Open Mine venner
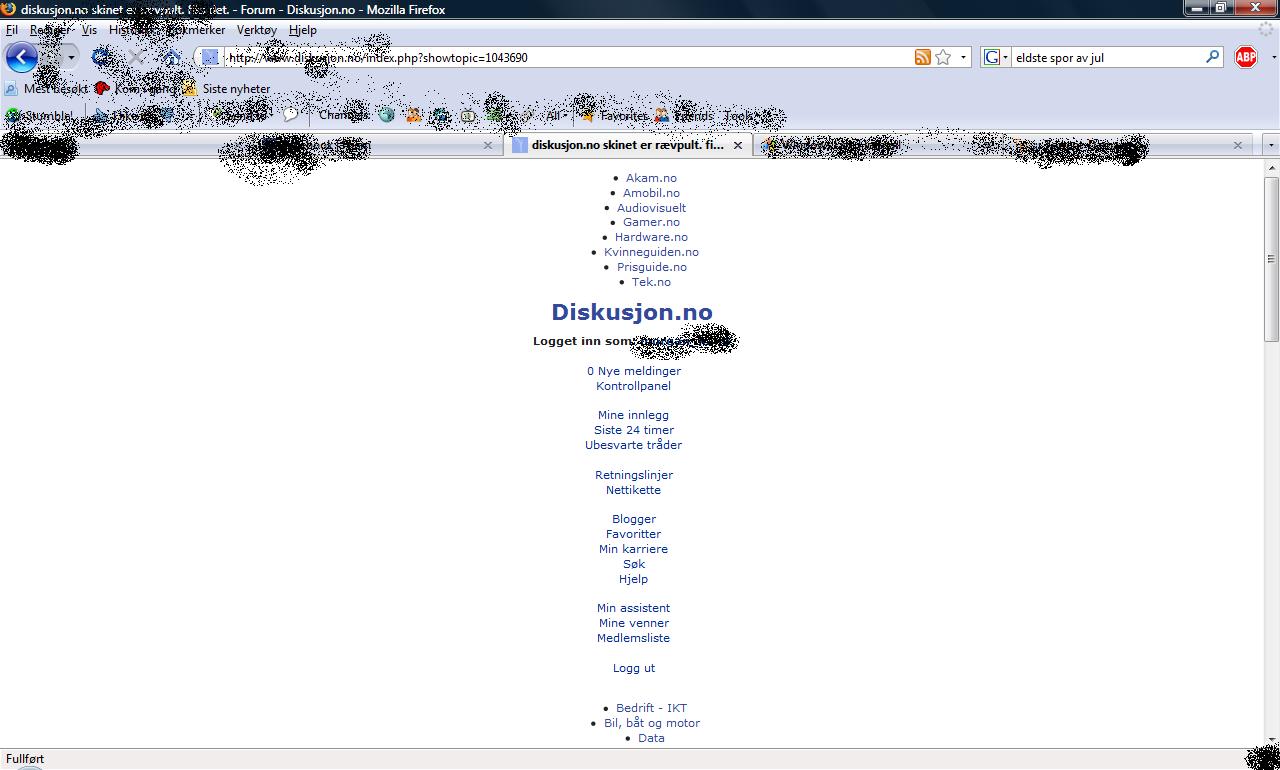The width and height of the screenshot is (1280, 770). pyautogui.click(x=634, y=623)
